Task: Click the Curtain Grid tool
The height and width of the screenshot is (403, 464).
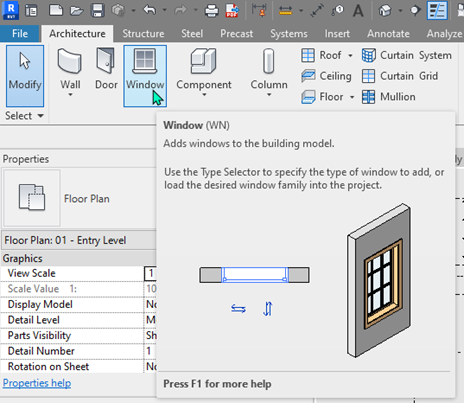Action: 400,76
